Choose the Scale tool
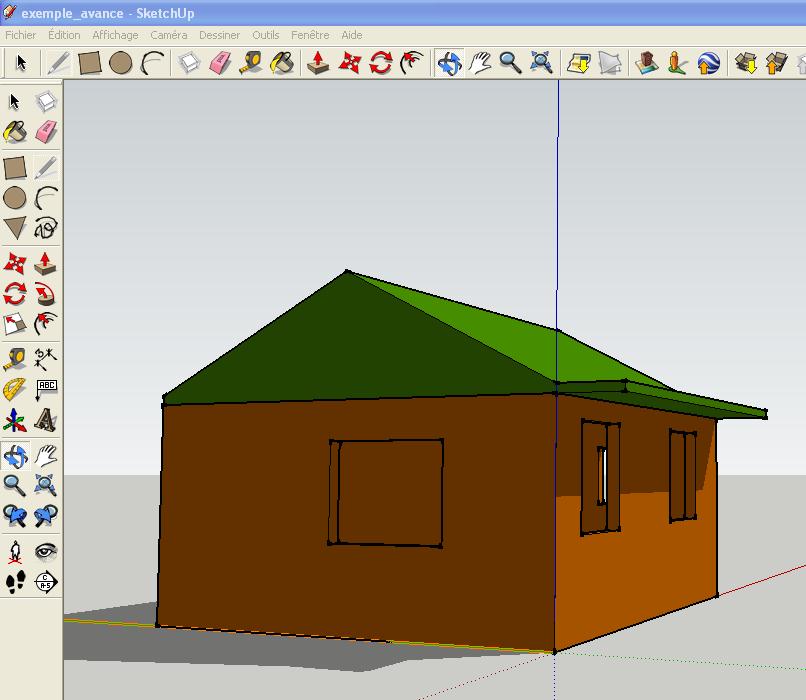 [15, 324]
